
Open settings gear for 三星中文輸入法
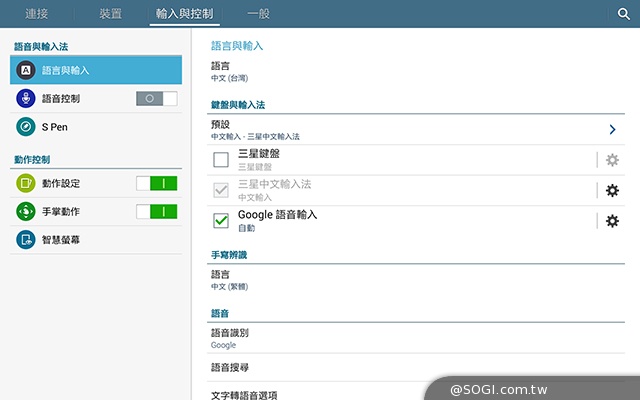pos(612,191)
